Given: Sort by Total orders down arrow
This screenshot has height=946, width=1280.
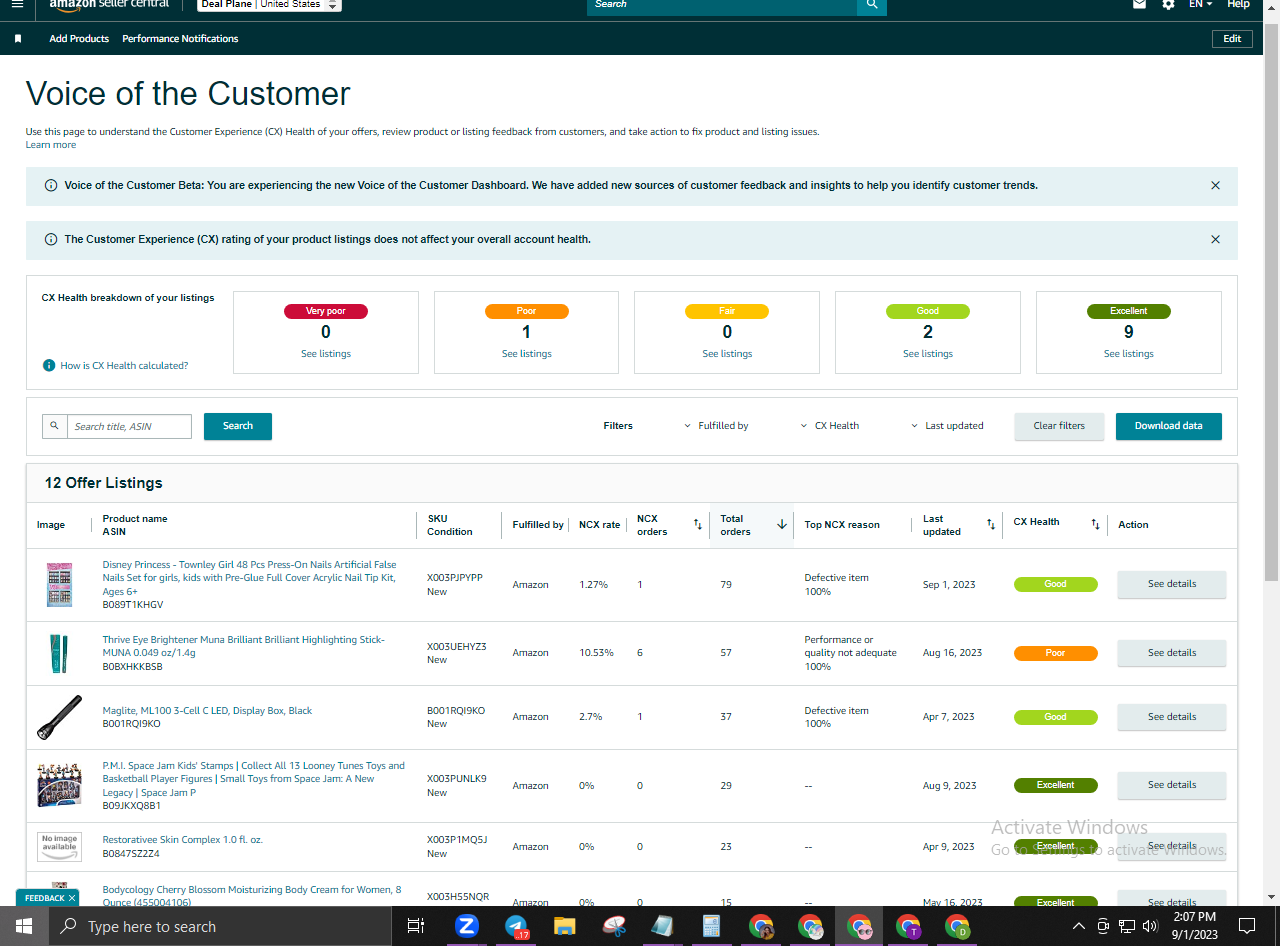Looking at the screenshot, I should coord(782,525).
